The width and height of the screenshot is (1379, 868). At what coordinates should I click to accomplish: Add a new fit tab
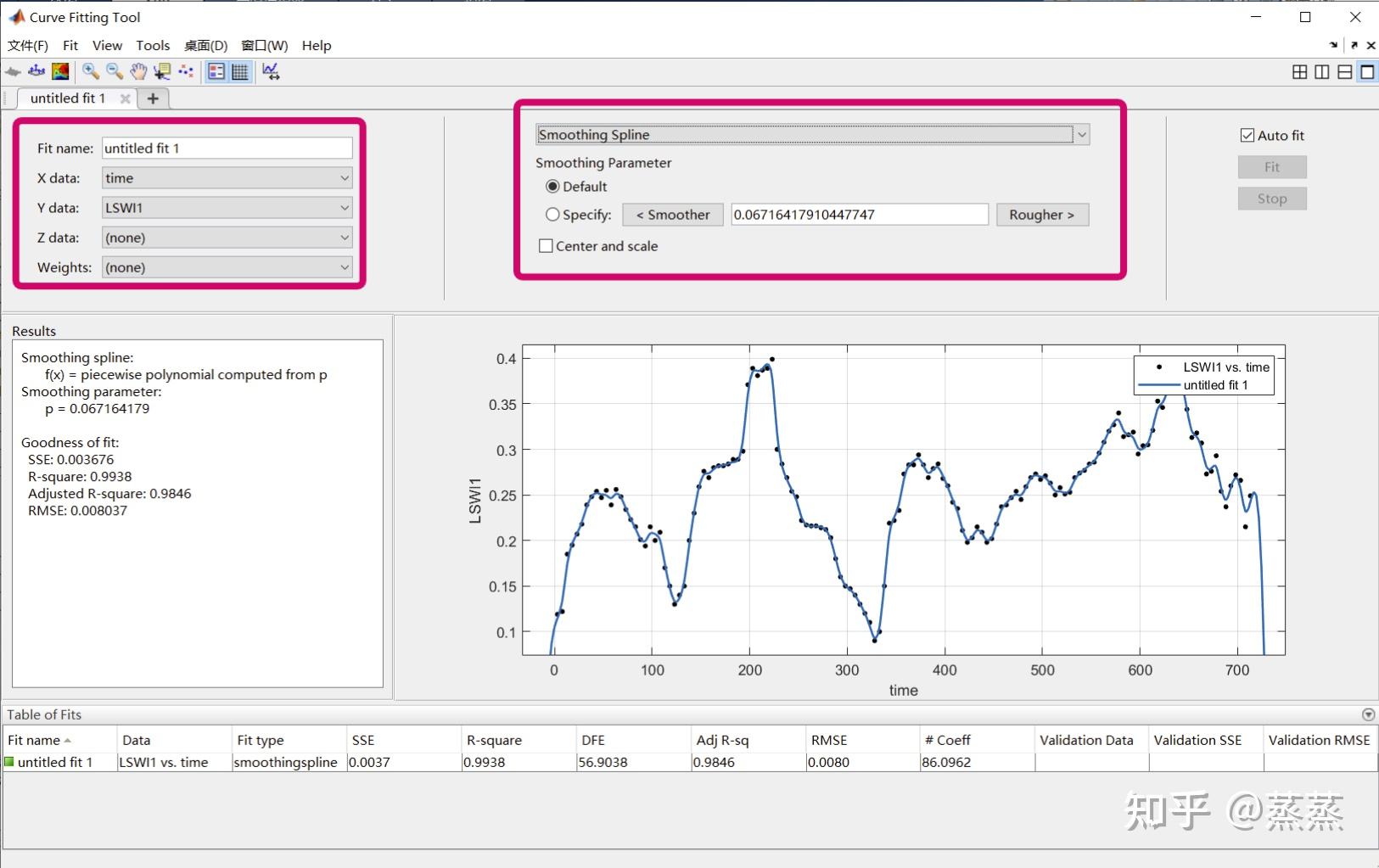[x=153, y=98]
